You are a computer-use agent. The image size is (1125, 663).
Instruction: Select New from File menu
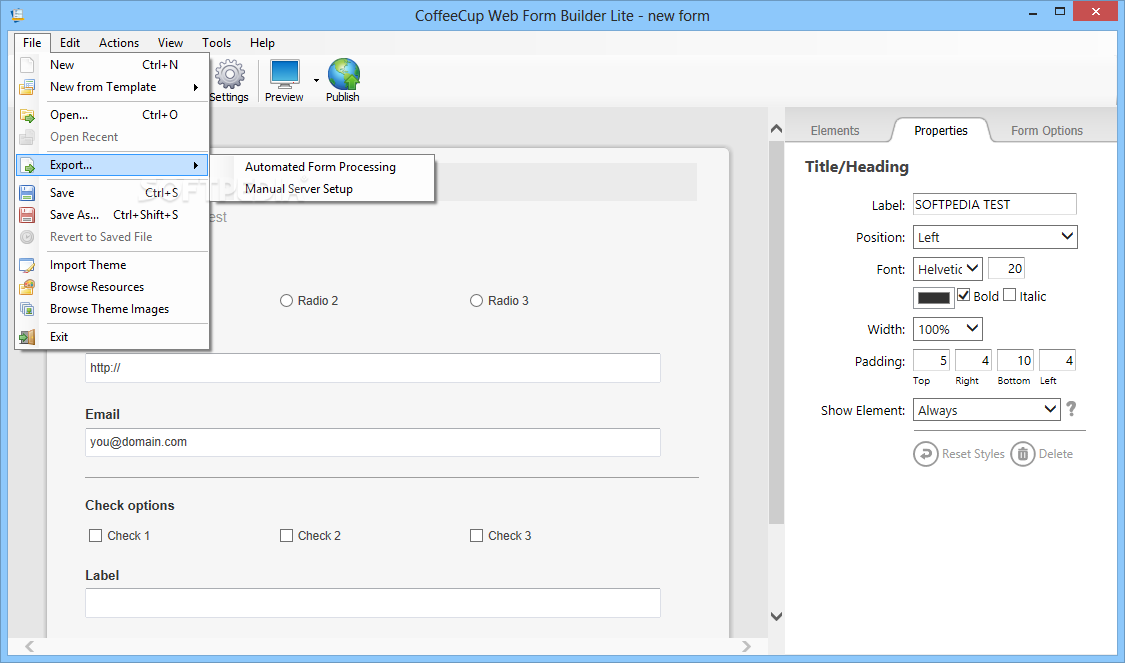tap(113, 65)
